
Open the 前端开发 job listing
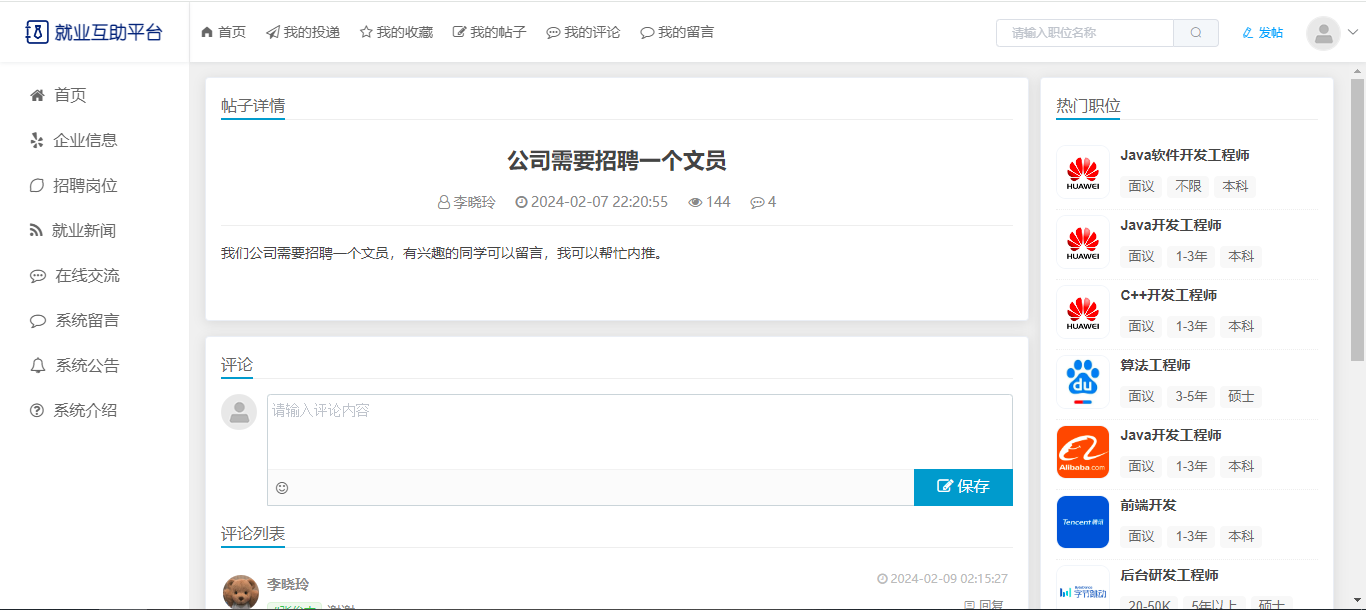pos(1148,505)
